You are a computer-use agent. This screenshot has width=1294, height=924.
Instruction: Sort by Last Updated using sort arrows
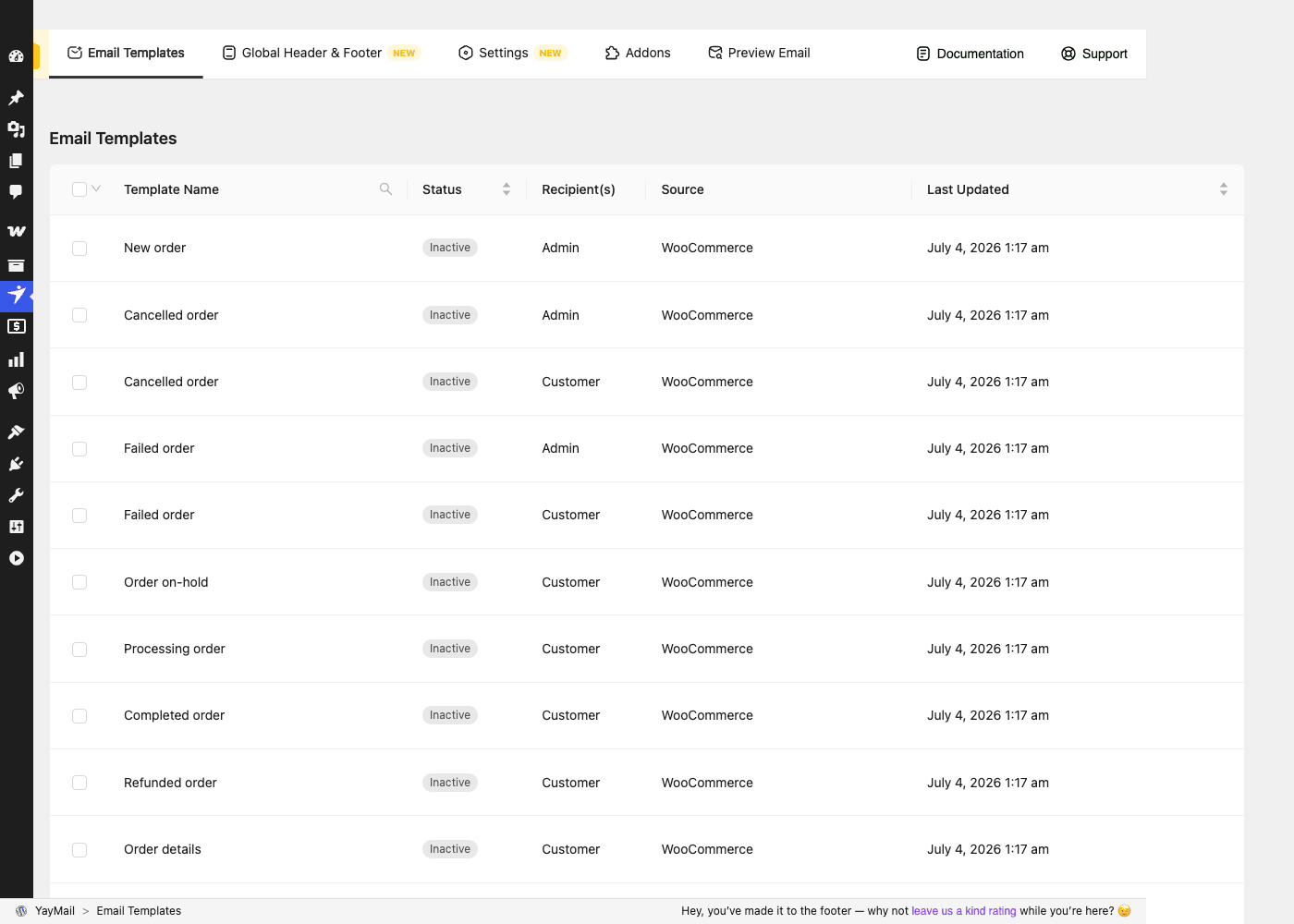point(1224,188)
